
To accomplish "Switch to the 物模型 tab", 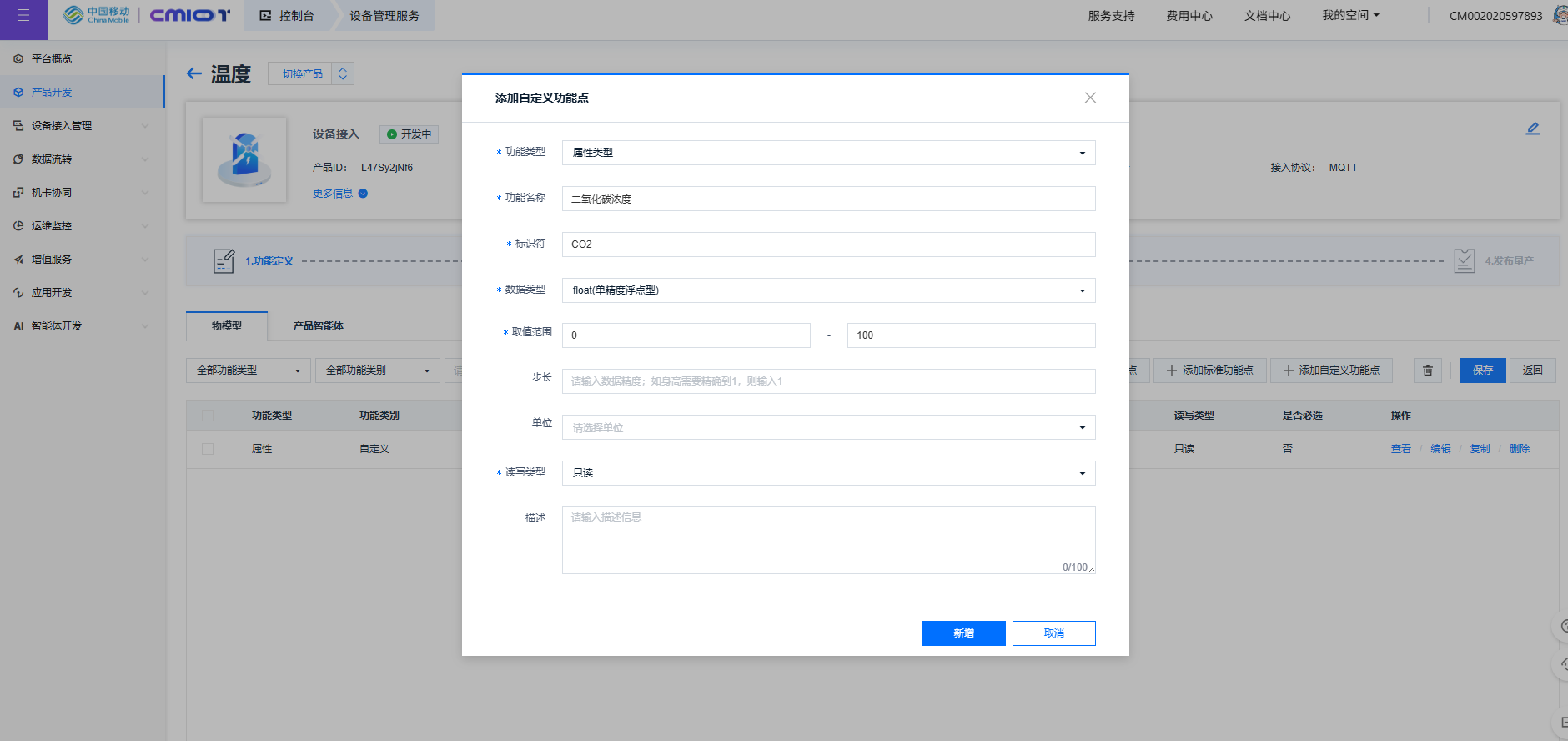I will 227,326.
